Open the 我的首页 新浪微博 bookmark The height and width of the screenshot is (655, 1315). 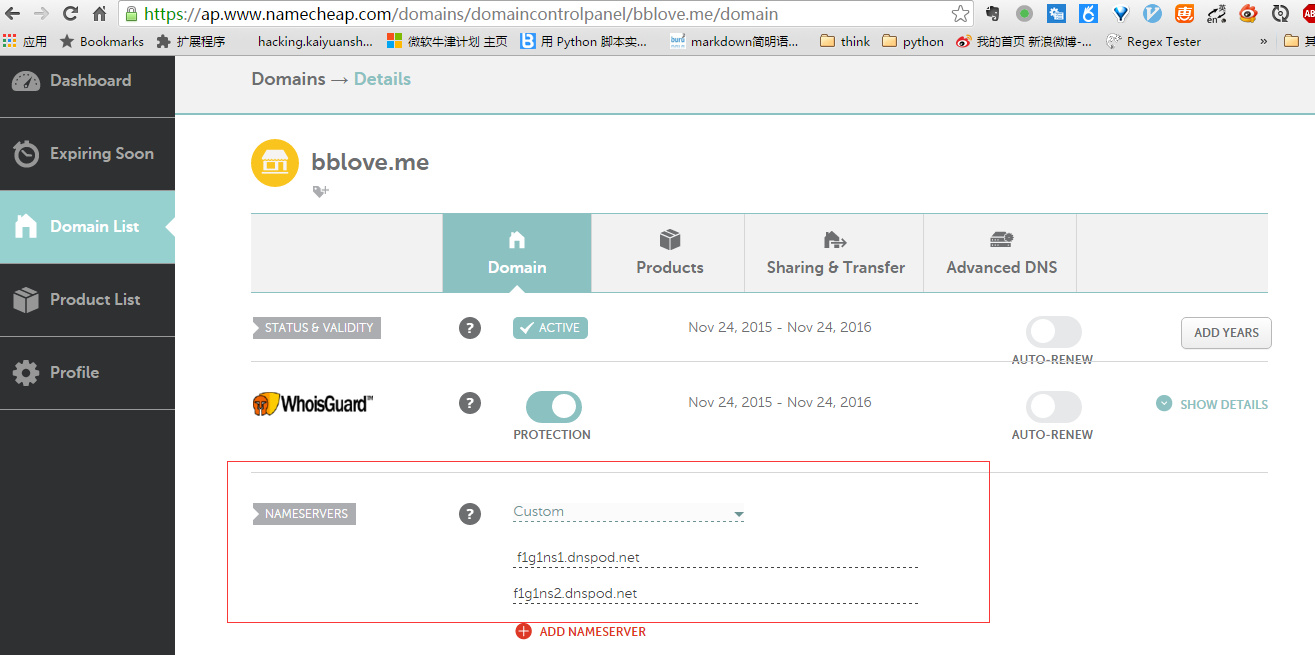1024,41
